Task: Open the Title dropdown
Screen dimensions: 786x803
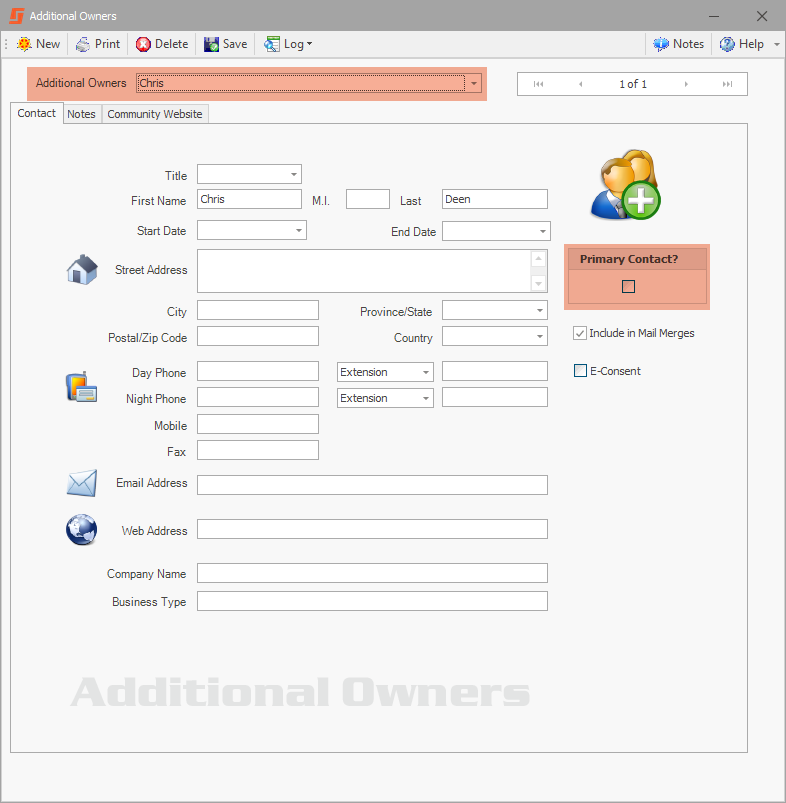Action: (294, 174)
